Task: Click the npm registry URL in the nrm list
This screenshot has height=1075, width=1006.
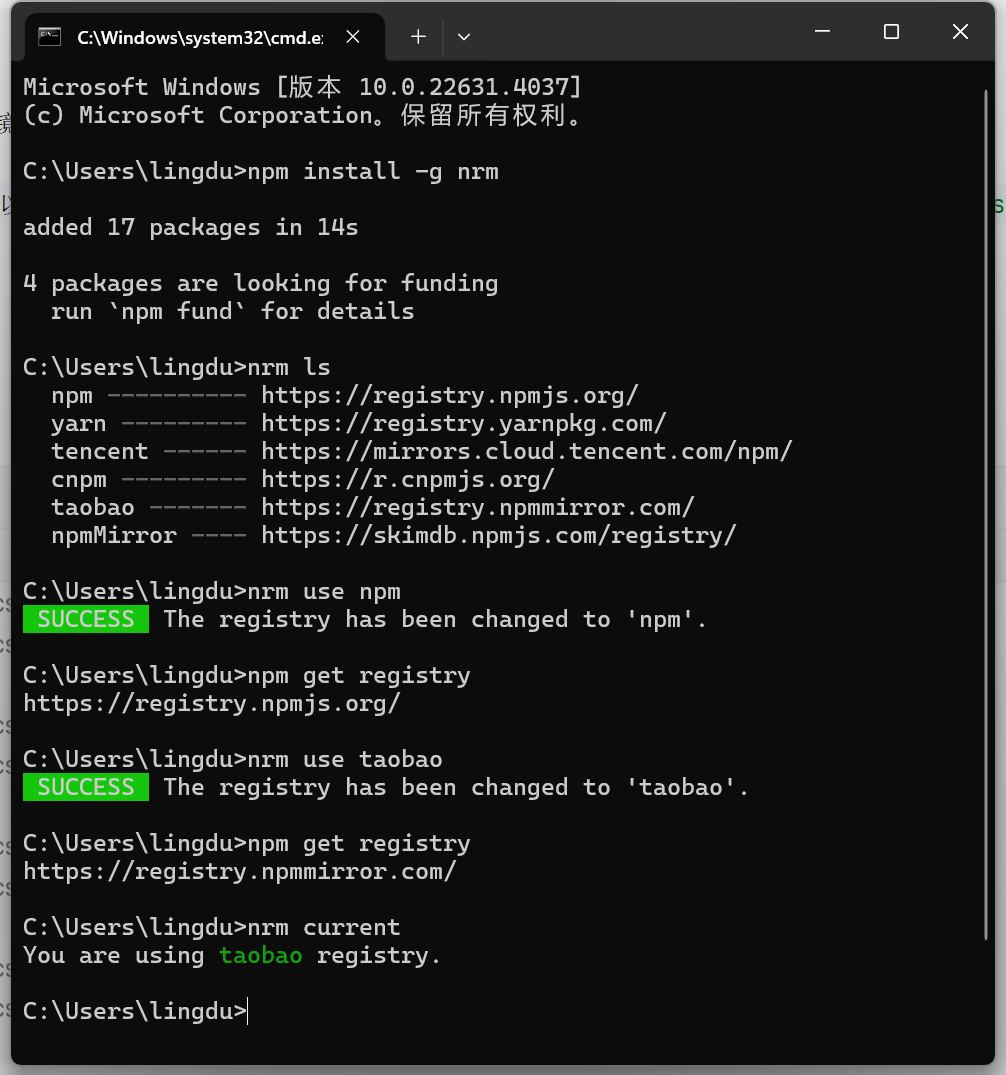Action: pyautogui.click(x=449, y=395)
